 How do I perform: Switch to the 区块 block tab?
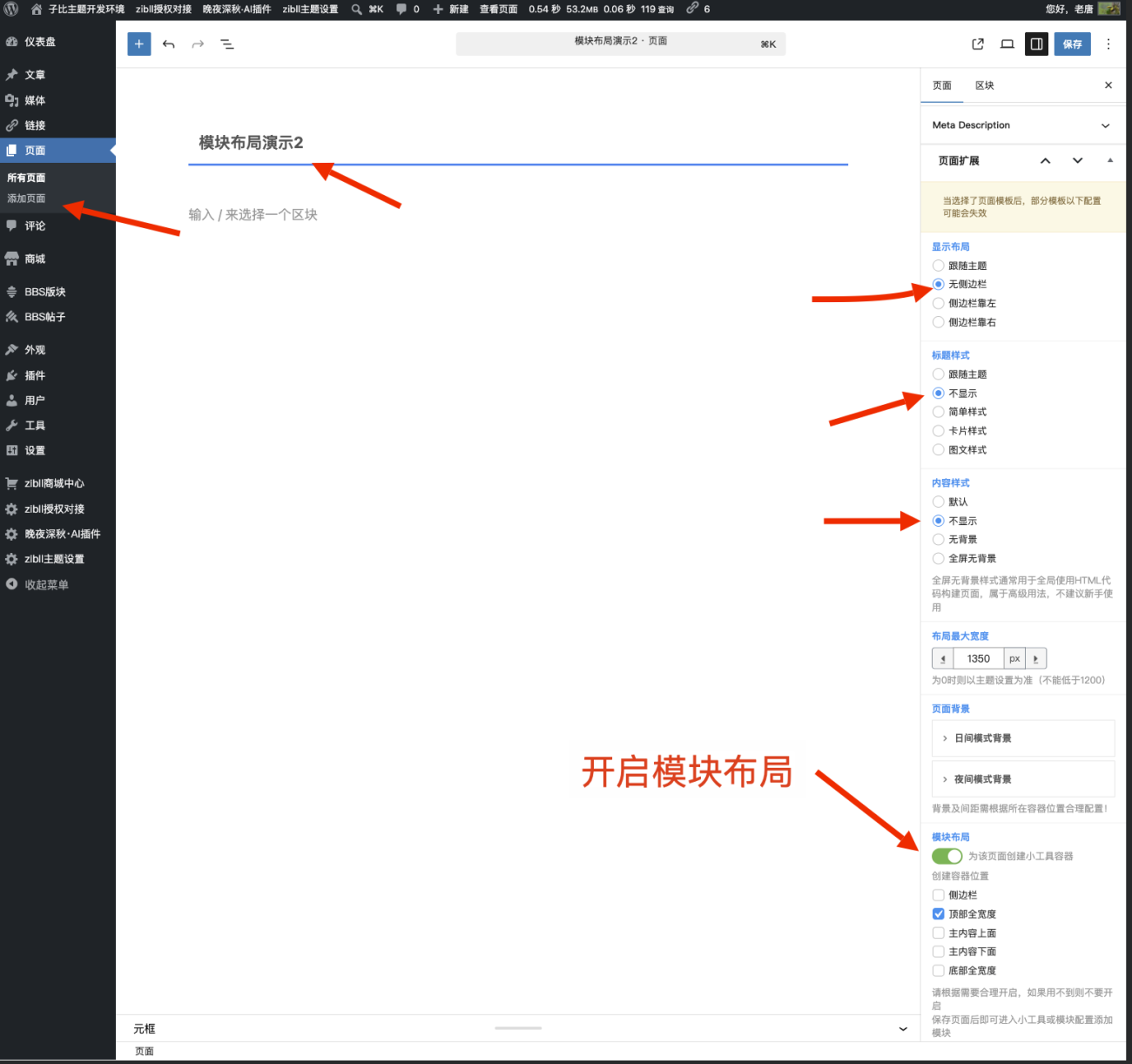tap(985, 85)
